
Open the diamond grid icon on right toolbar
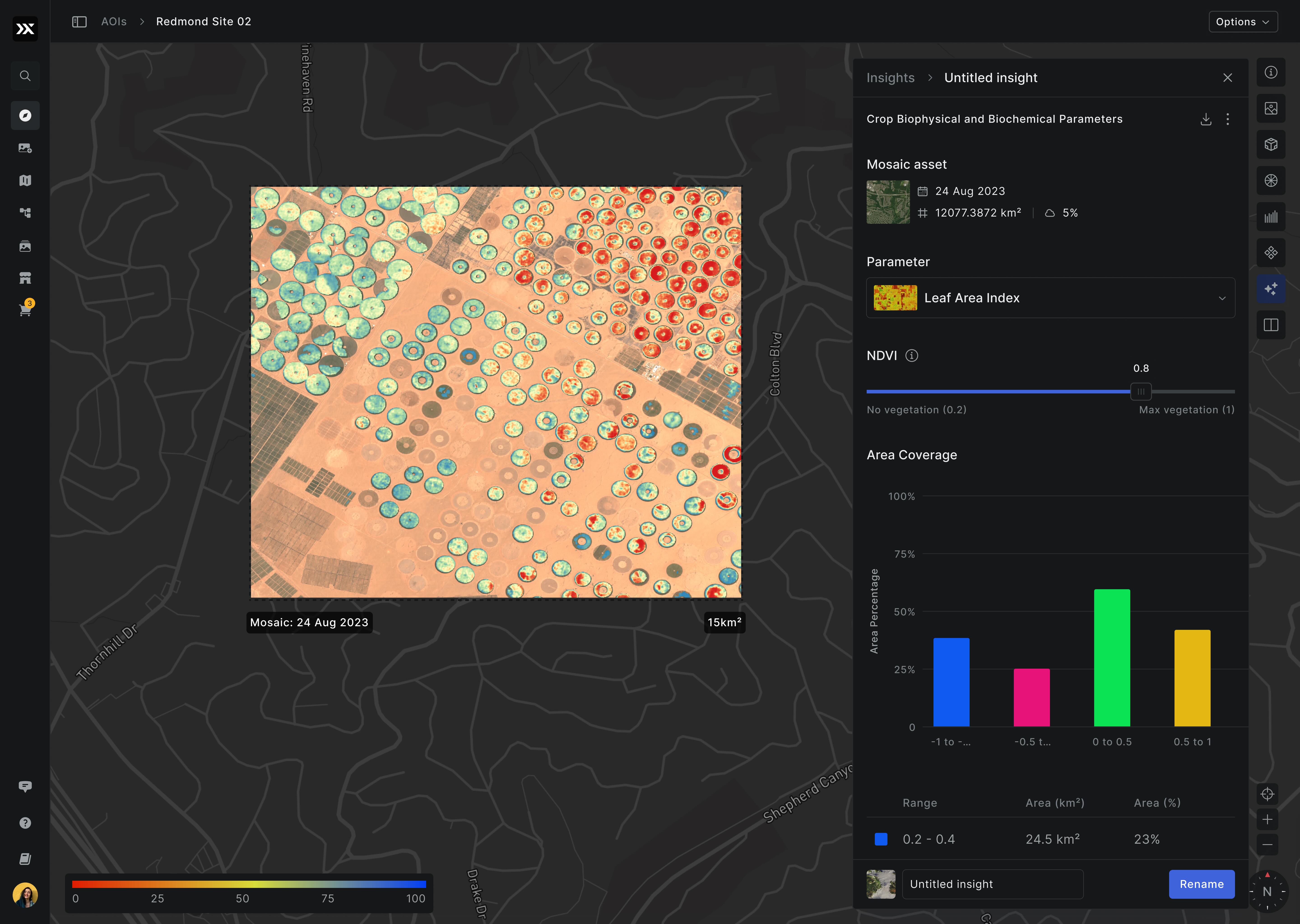(1271, 253)
